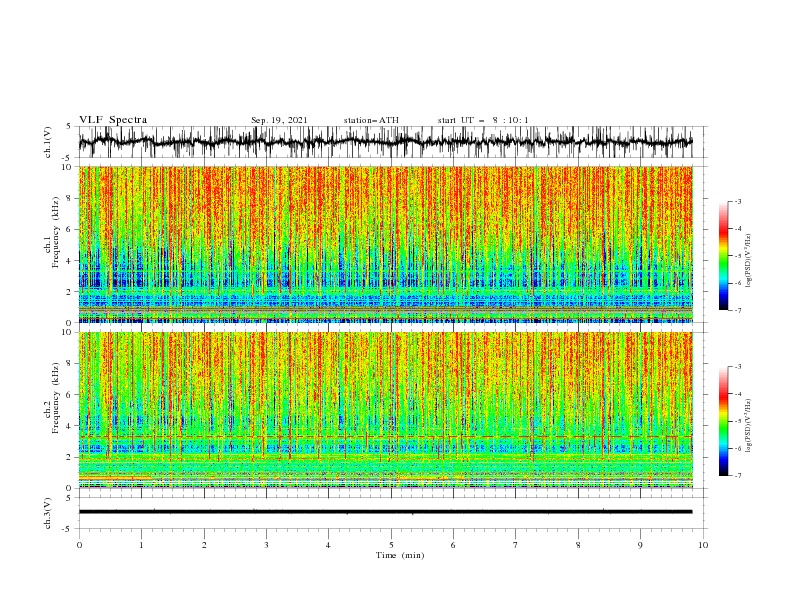Click the ch.2 frequency tick '4'
Image resolution: width=792 pixels, height=612 pixels.
tap(70, 426)
